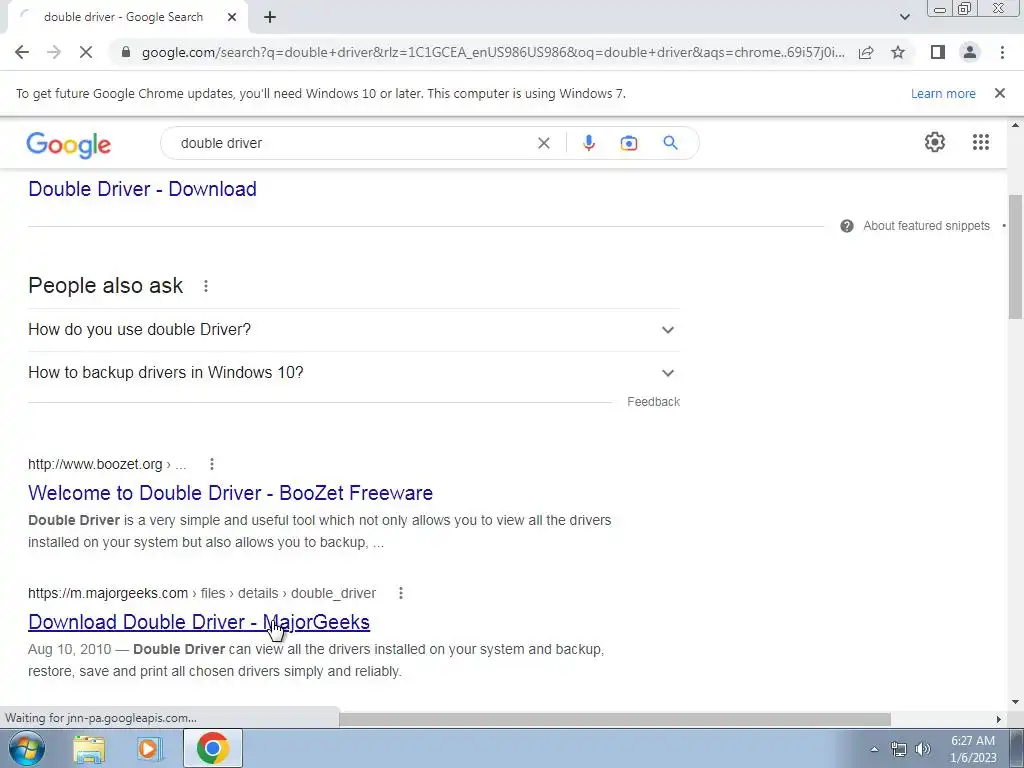1024x768 pixels.
Task: Click the forward navigation arrow
Action: coord(54,52)
